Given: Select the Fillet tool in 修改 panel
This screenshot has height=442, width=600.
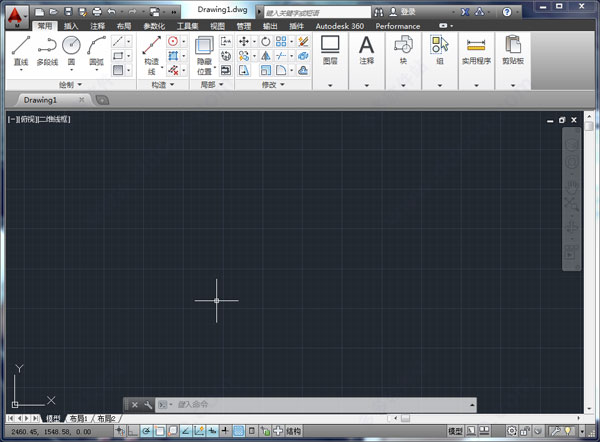Looking at the screenshot, I should tap(281, 70).
